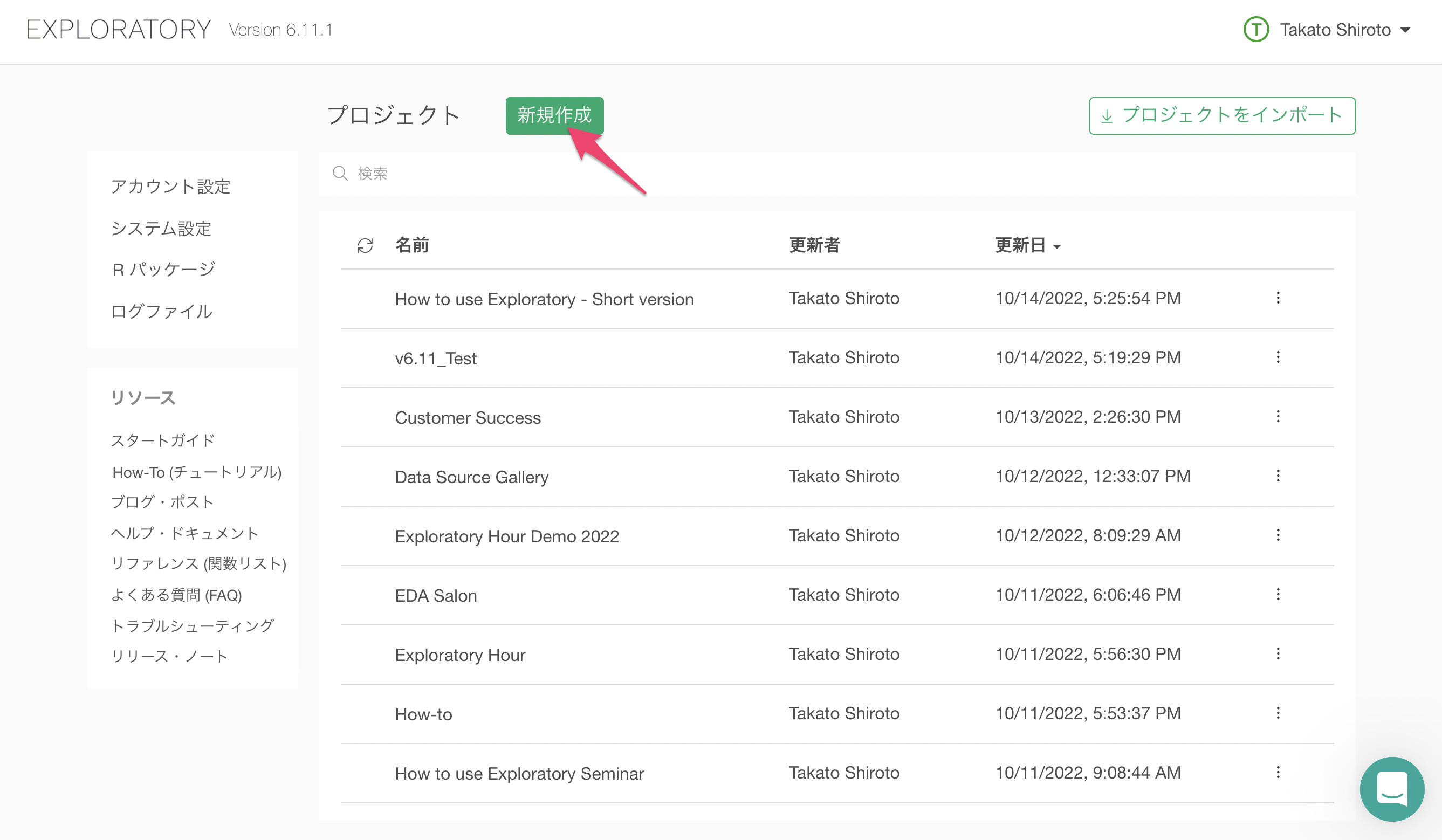Open the options menu for Data Source Gallery
The image size is (1442, 840).
pos(1278,476)
